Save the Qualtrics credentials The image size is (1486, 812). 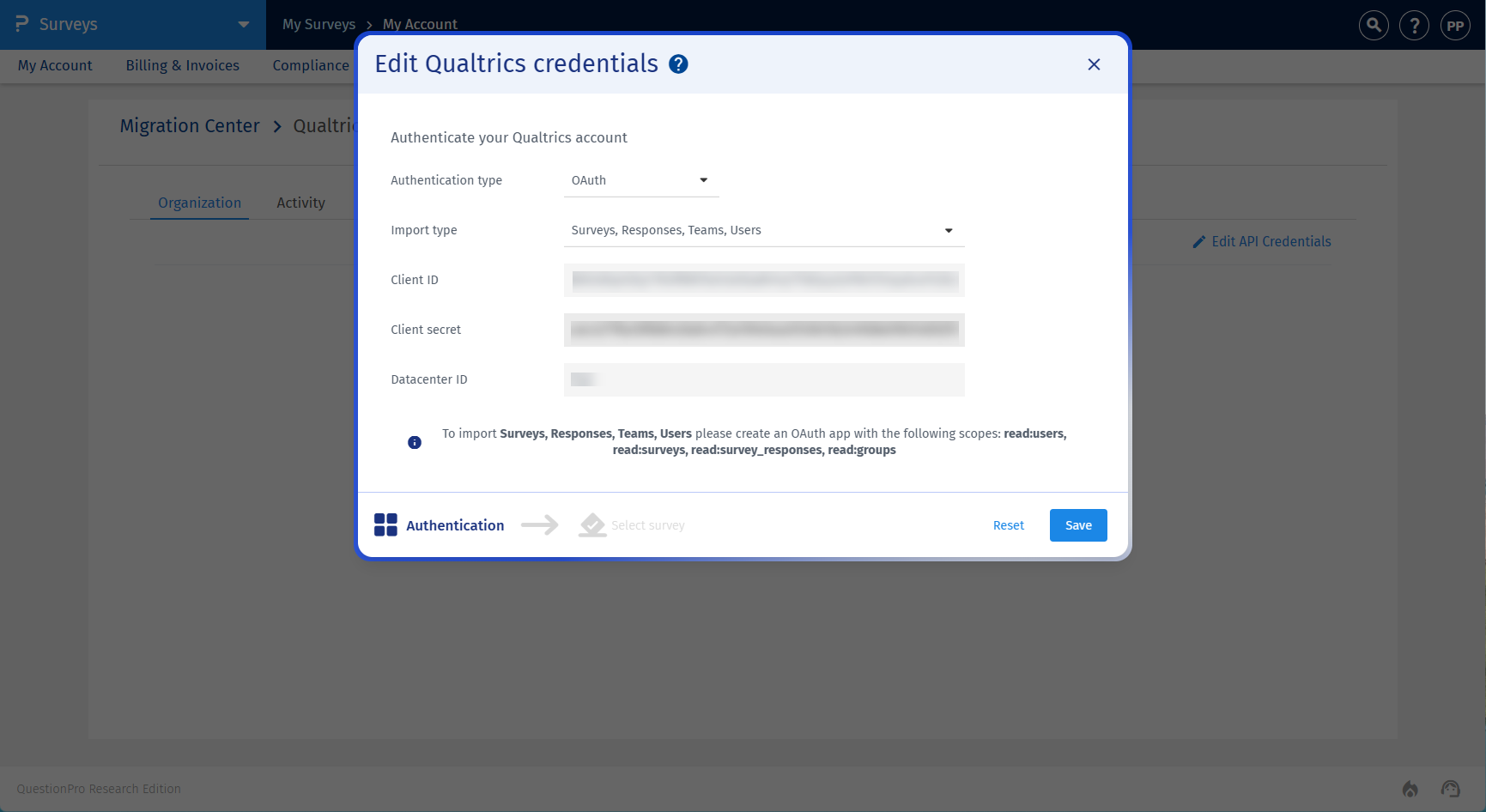[1078, 525]
